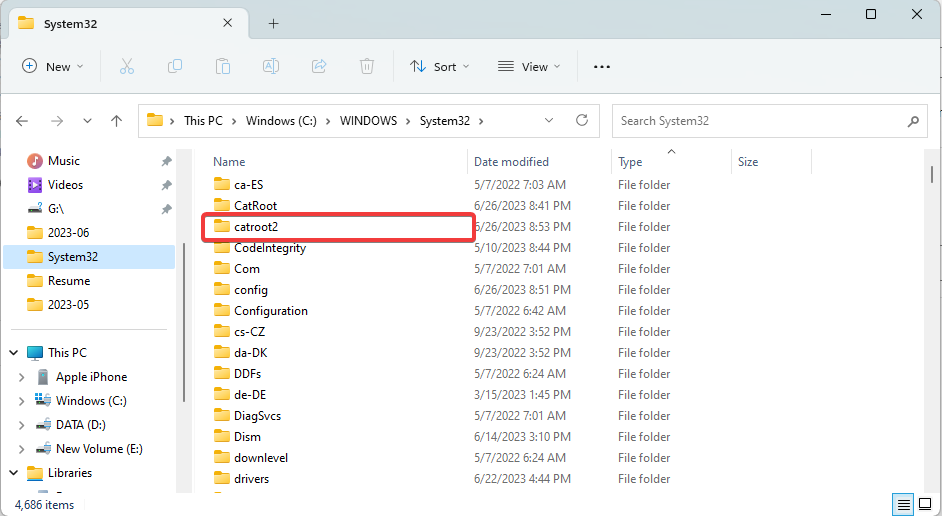
Task: Open a new tab with plus button
Action: [273, 23]
